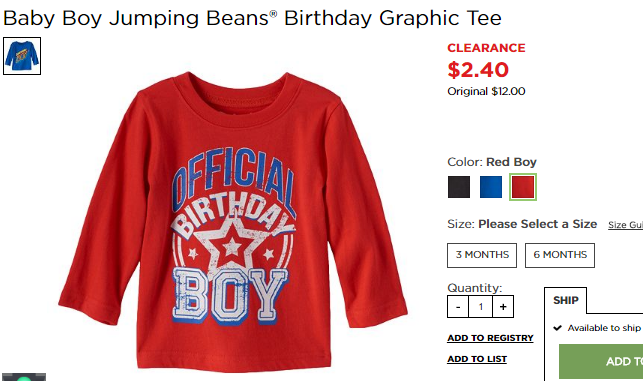Click the red $2.40 clearance price
Screen dimensions: 643x381
click(478, 70)
